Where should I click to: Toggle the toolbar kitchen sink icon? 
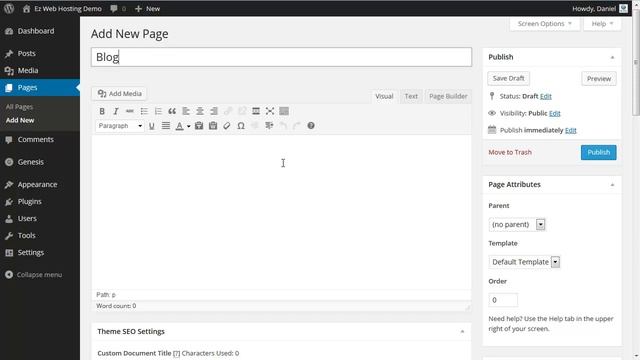[284, 111]
